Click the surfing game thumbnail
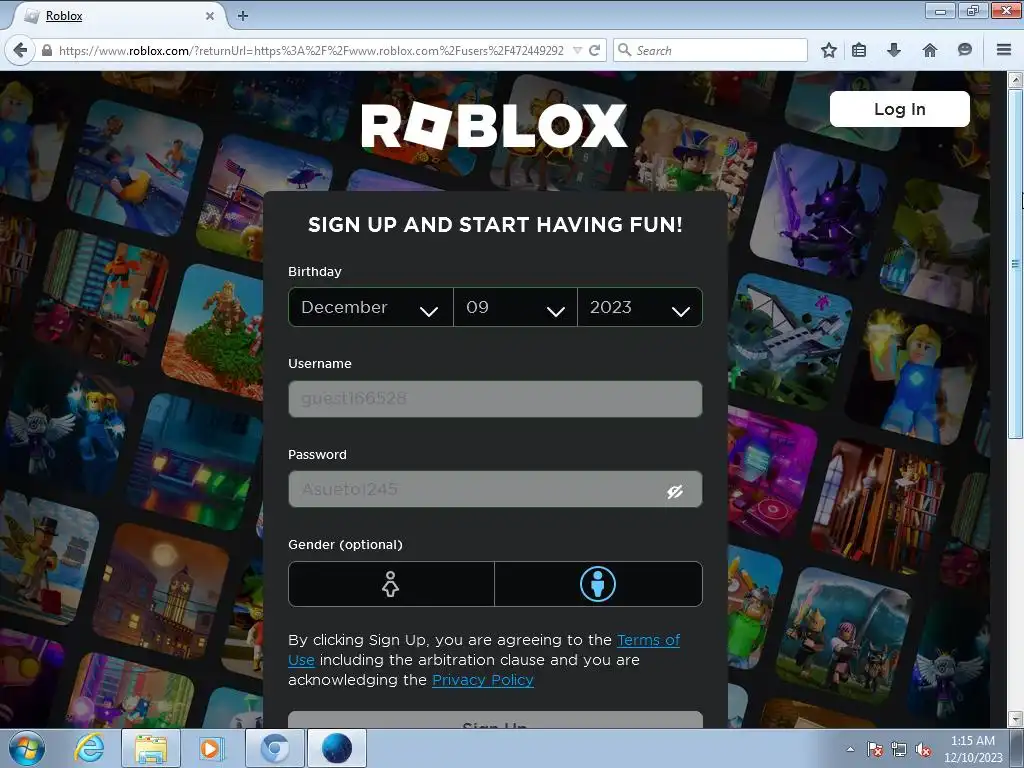1024x768 pixels. pos(136,167)
